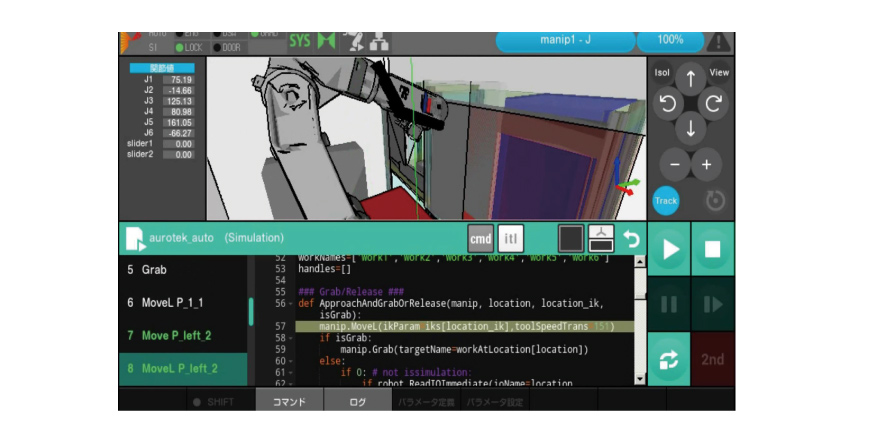Switch to cmd mode
This screenshot has height=443, width=880.
tap(480, 239)
